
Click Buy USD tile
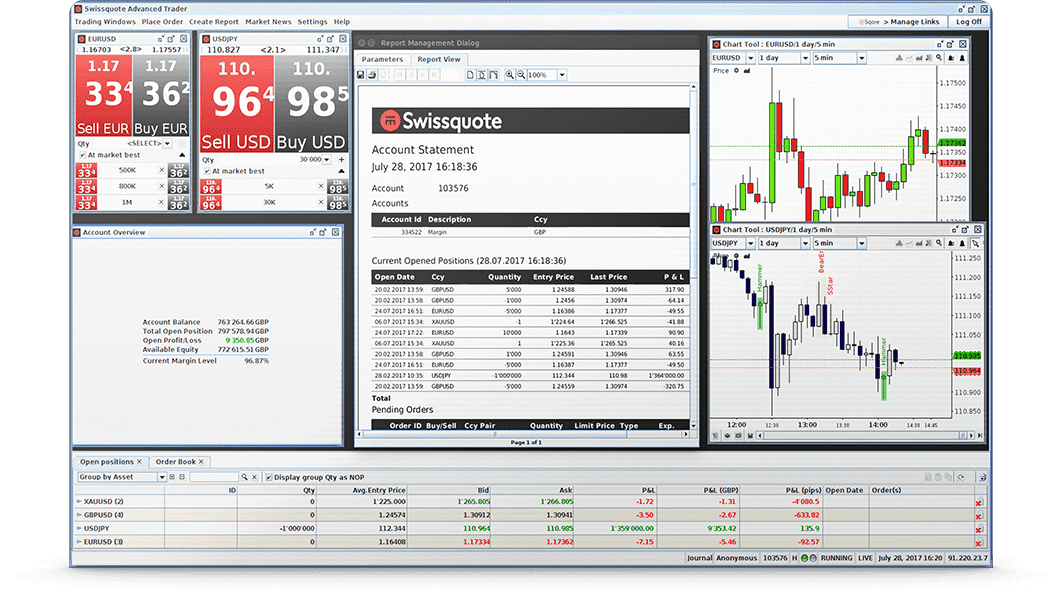311,104
